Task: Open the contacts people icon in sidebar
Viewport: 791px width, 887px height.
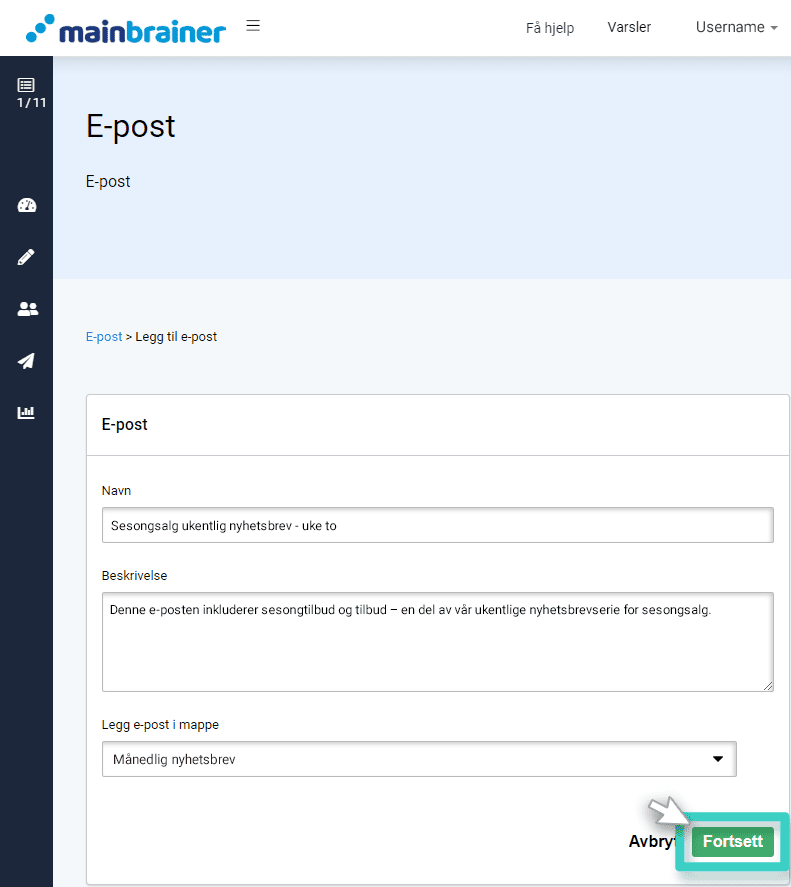Action: click(x=27, y=309)
